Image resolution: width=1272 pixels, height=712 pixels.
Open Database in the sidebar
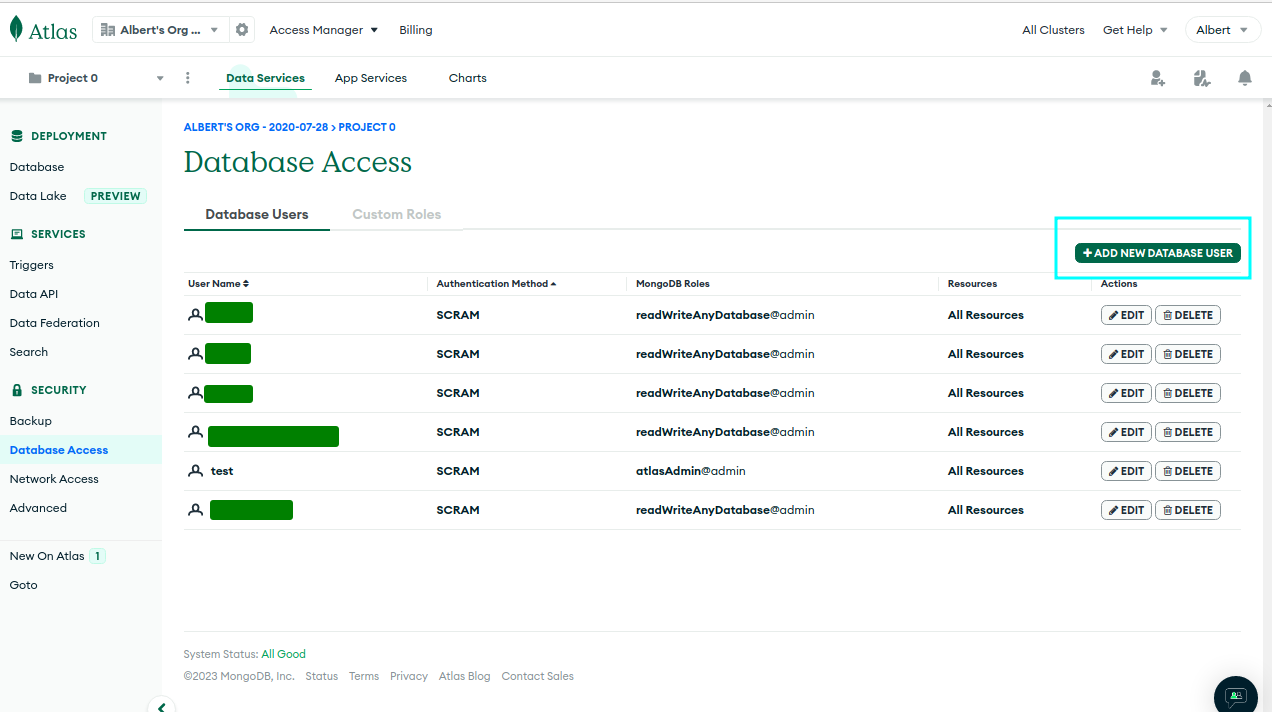point(37,167)
